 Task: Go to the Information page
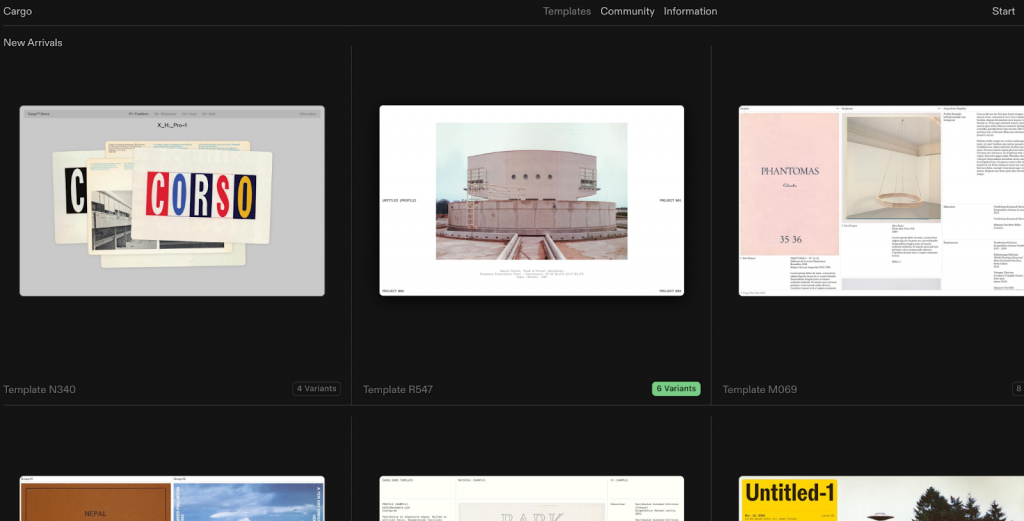[690, 12]
